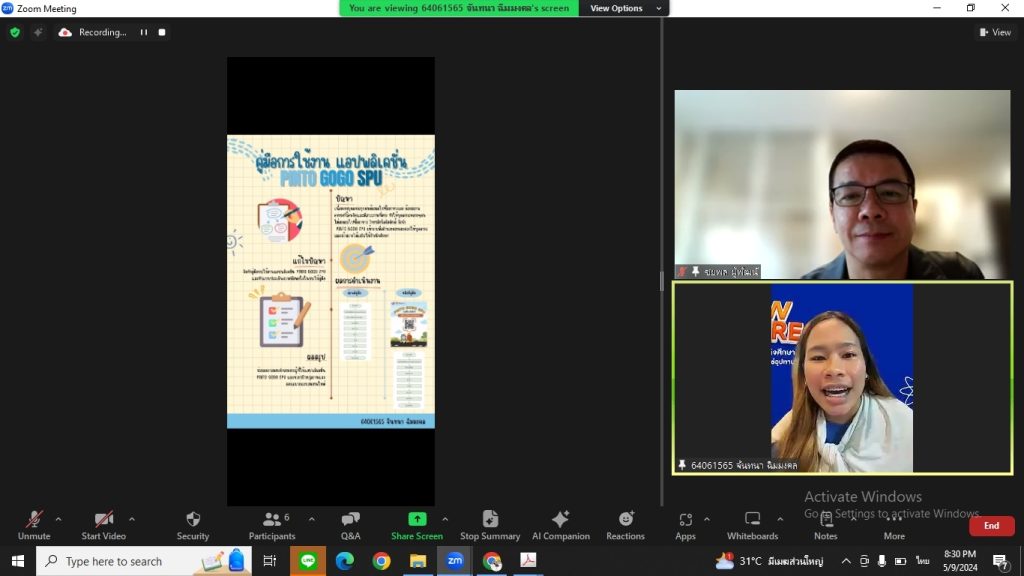Click the red End button
The height and width of the screenshot is (576, 1024).
(x=991, y=526)
